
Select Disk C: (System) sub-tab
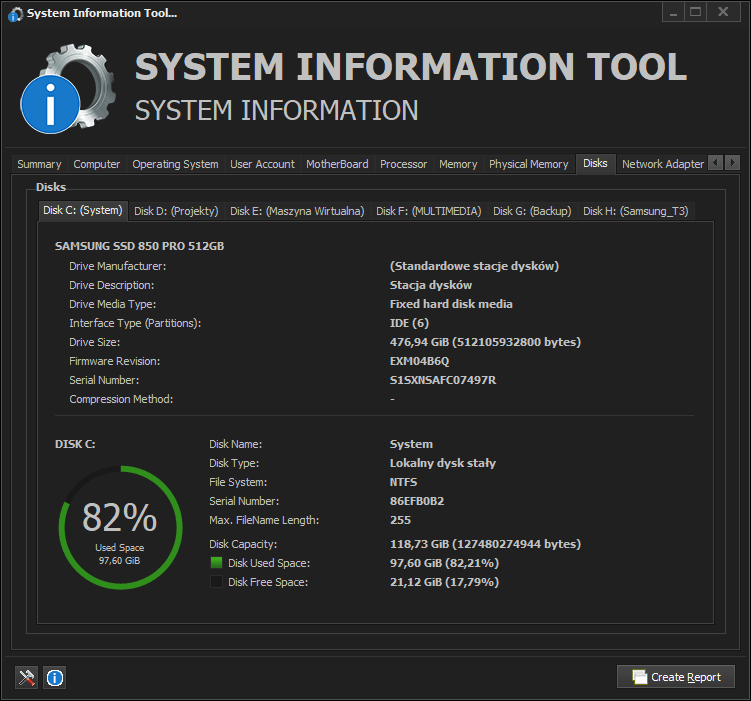tap(83, 210)
